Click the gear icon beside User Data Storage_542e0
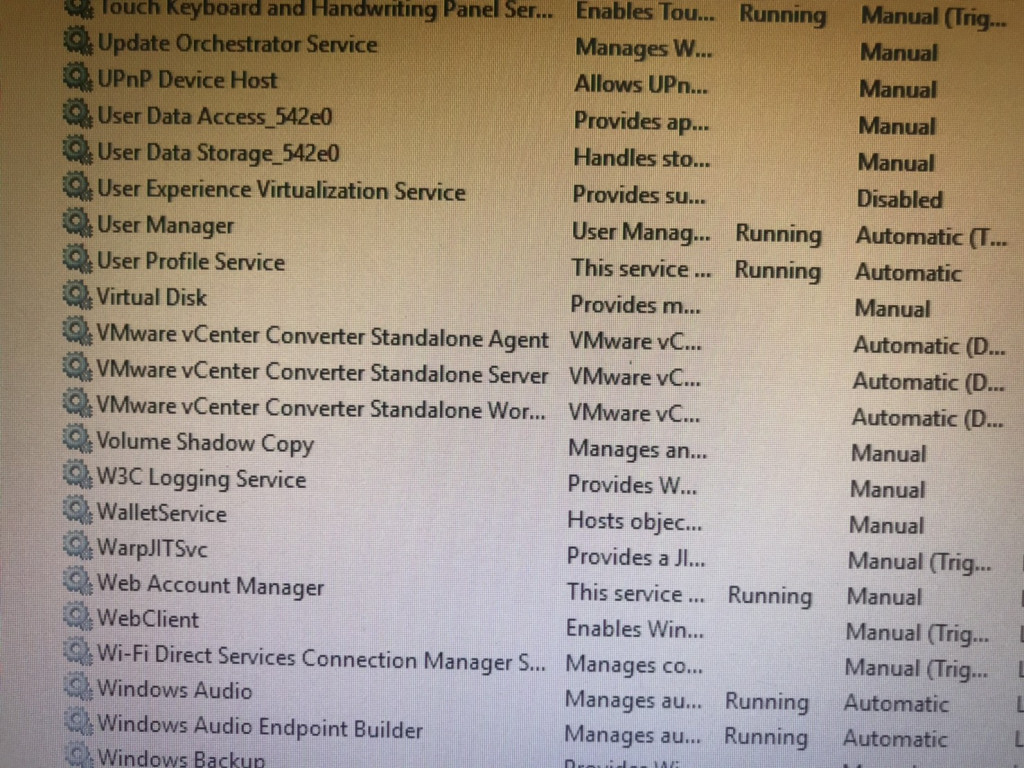The height and width of the screenshot is (768, 1024). tap(78, 150)
